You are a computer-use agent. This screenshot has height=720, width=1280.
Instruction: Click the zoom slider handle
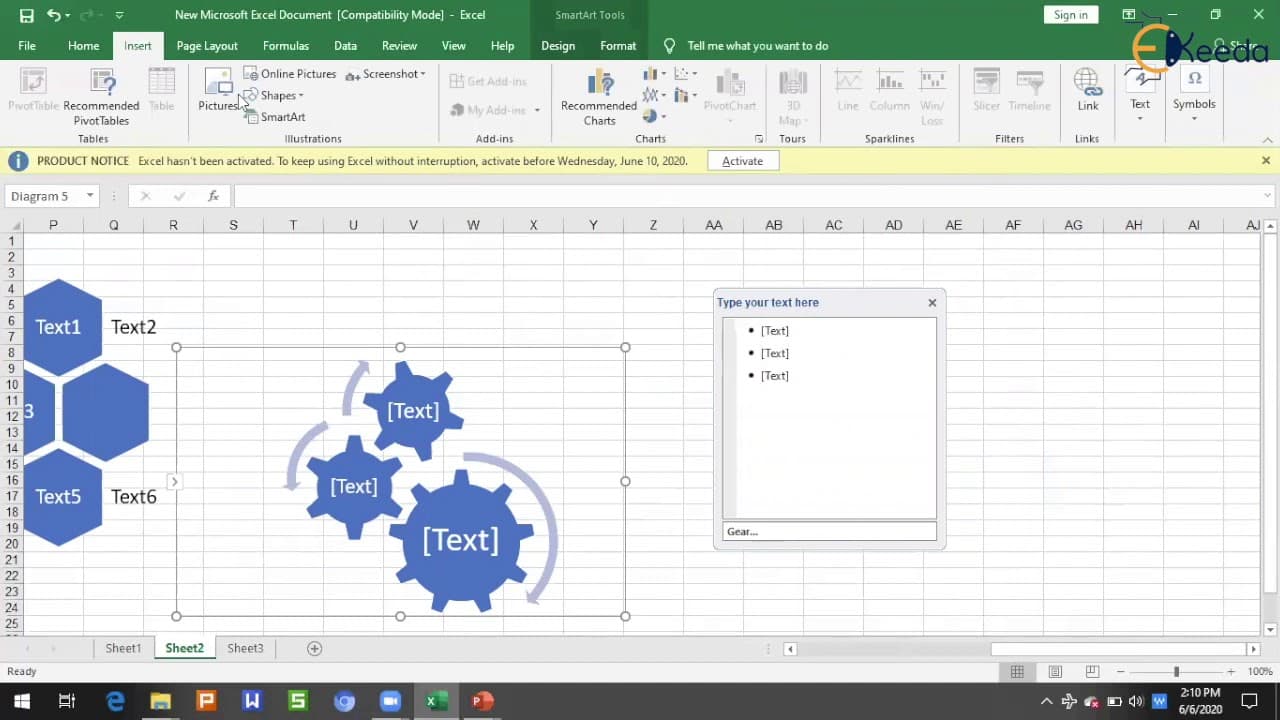coord(1176,672)
